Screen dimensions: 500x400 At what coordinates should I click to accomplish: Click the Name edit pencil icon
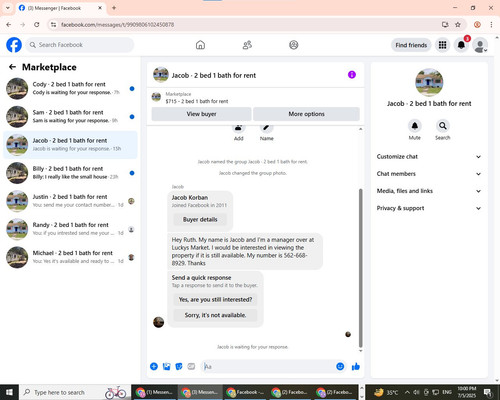tap(266, 128)
